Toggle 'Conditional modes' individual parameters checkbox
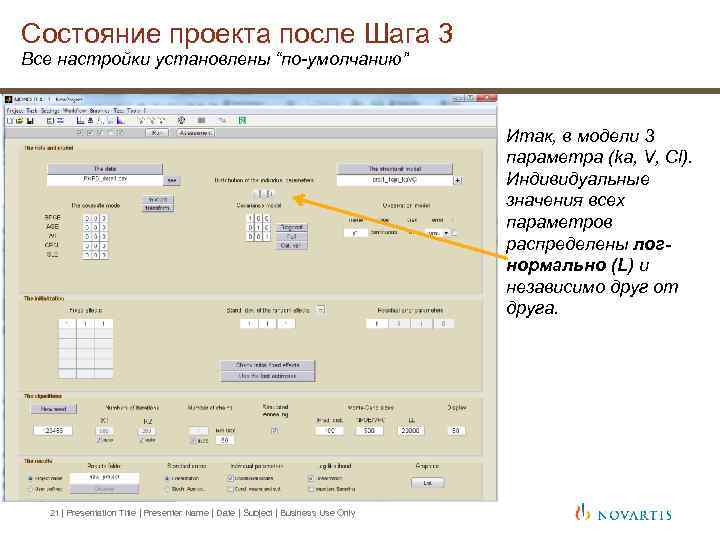 pyautogui.click(x=231, y=478)
